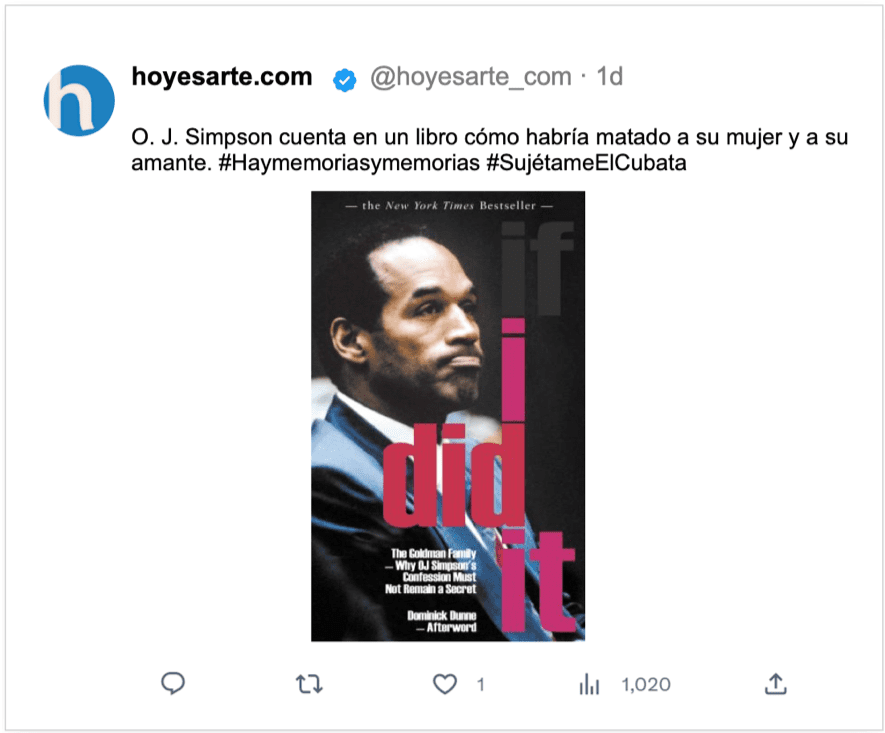Click the tweet text about O. J. Simpson
Screen dimensions: 885x733
click(x=489, y=150)
